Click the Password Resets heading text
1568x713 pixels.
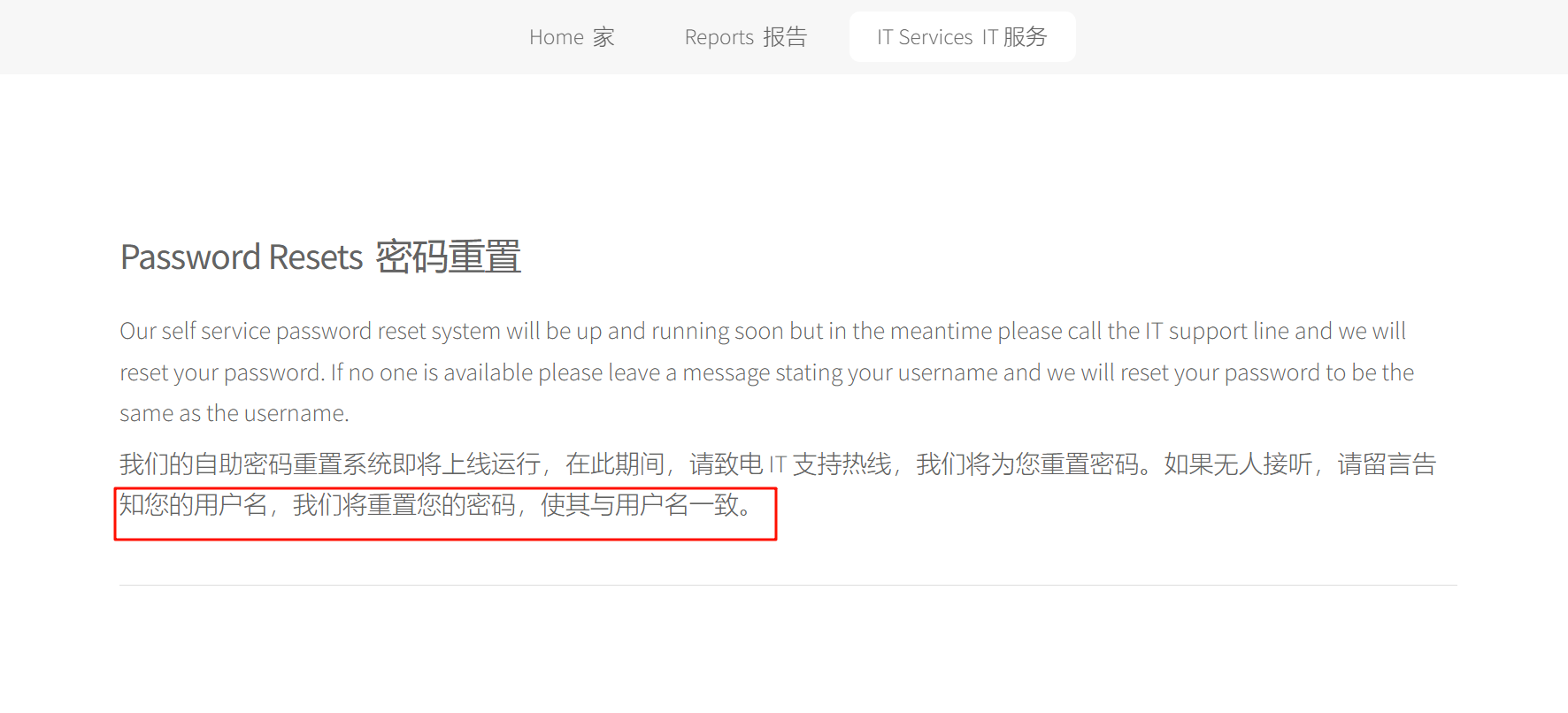tap(242, 257)
